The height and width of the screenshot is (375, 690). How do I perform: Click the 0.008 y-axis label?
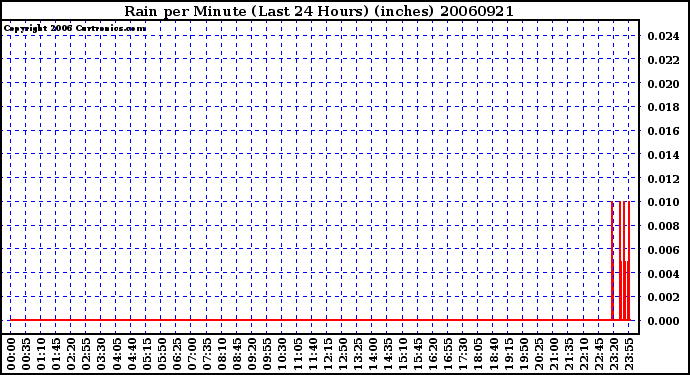pos(663,226)
